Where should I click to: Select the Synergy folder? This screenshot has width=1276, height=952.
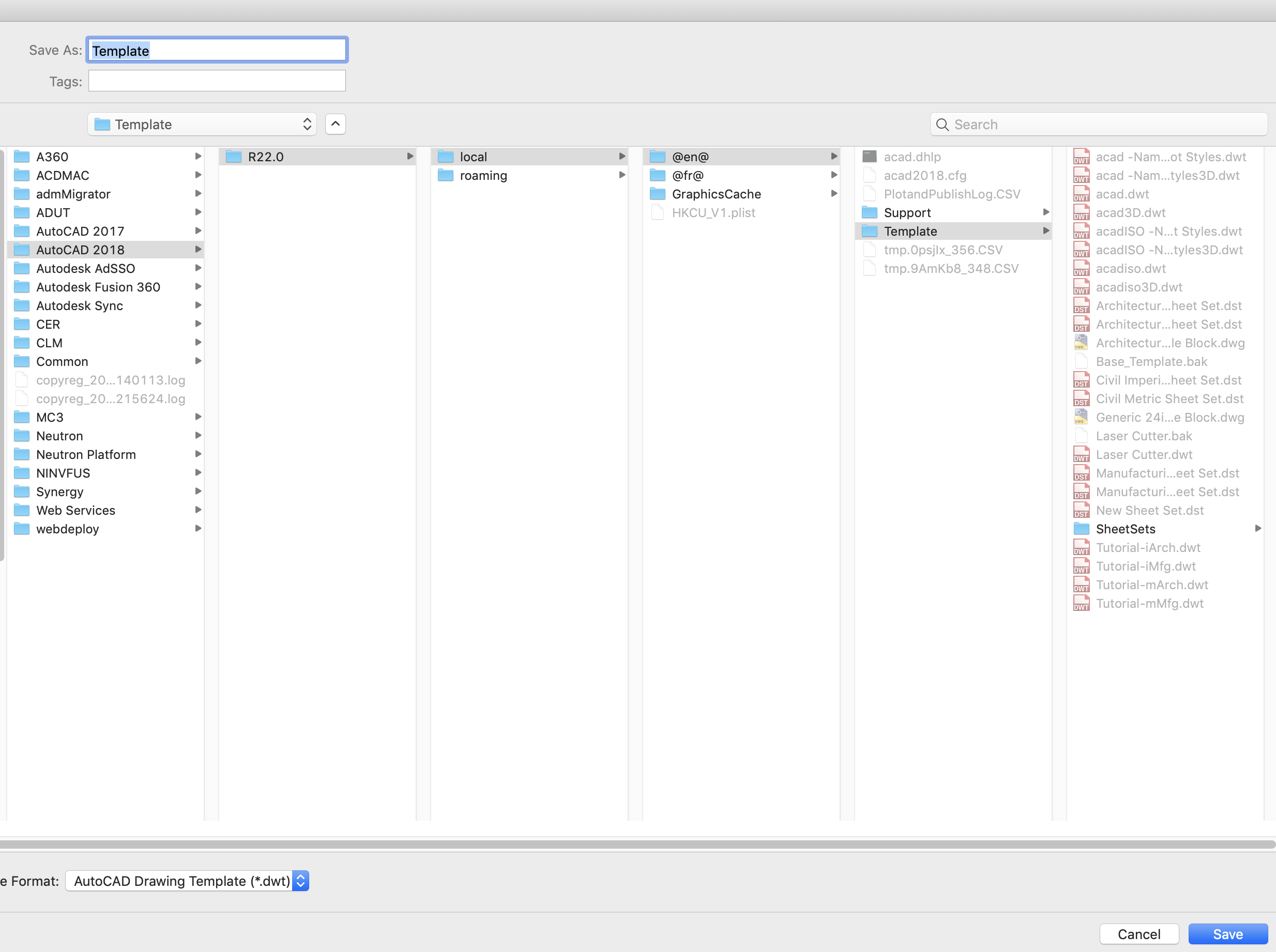105,492
